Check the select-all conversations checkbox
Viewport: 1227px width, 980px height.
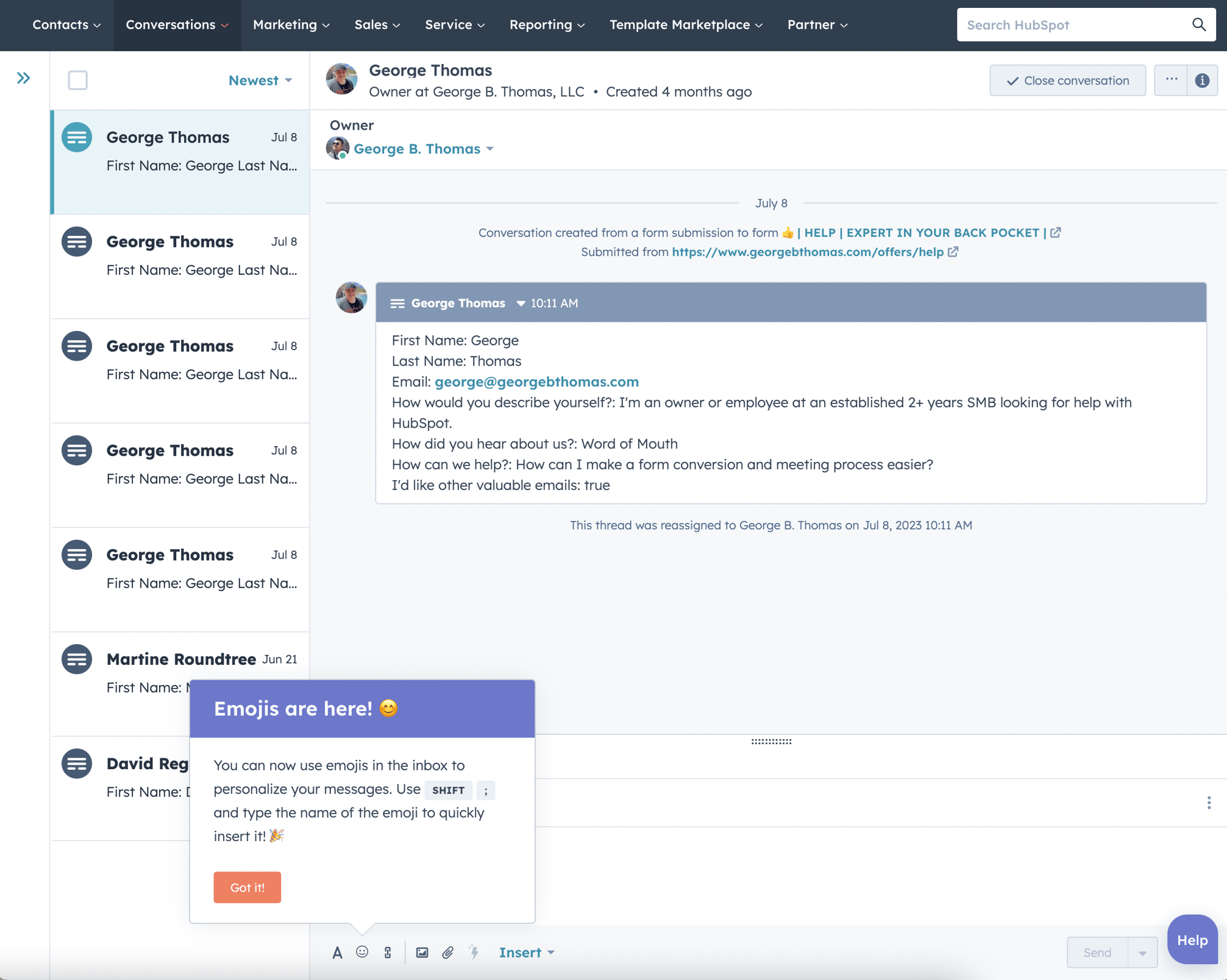[78, 80]
